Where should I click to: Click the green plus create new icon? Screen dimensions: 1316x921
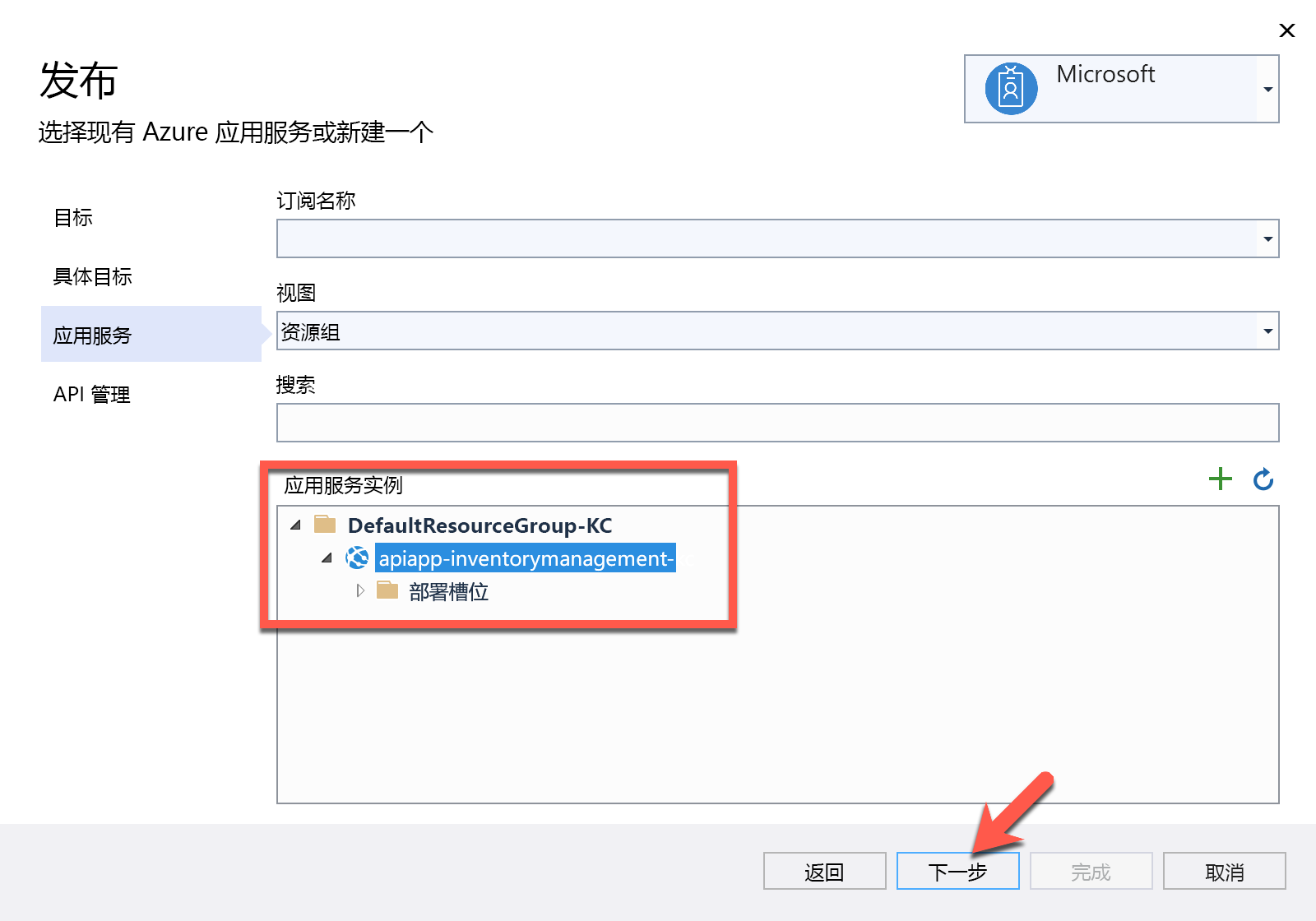(1221, 479)
